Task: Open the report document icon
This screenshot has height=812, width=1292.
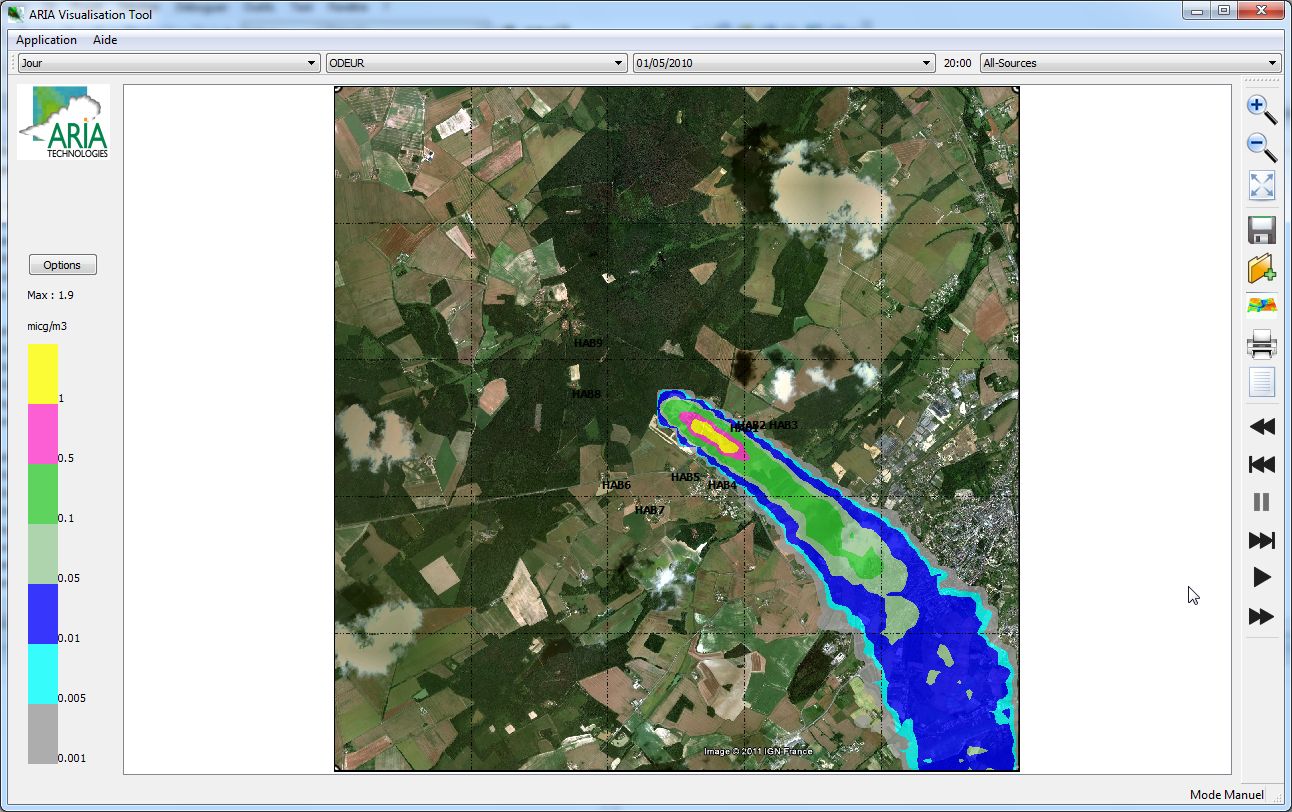Action: tap(1262, 382)
